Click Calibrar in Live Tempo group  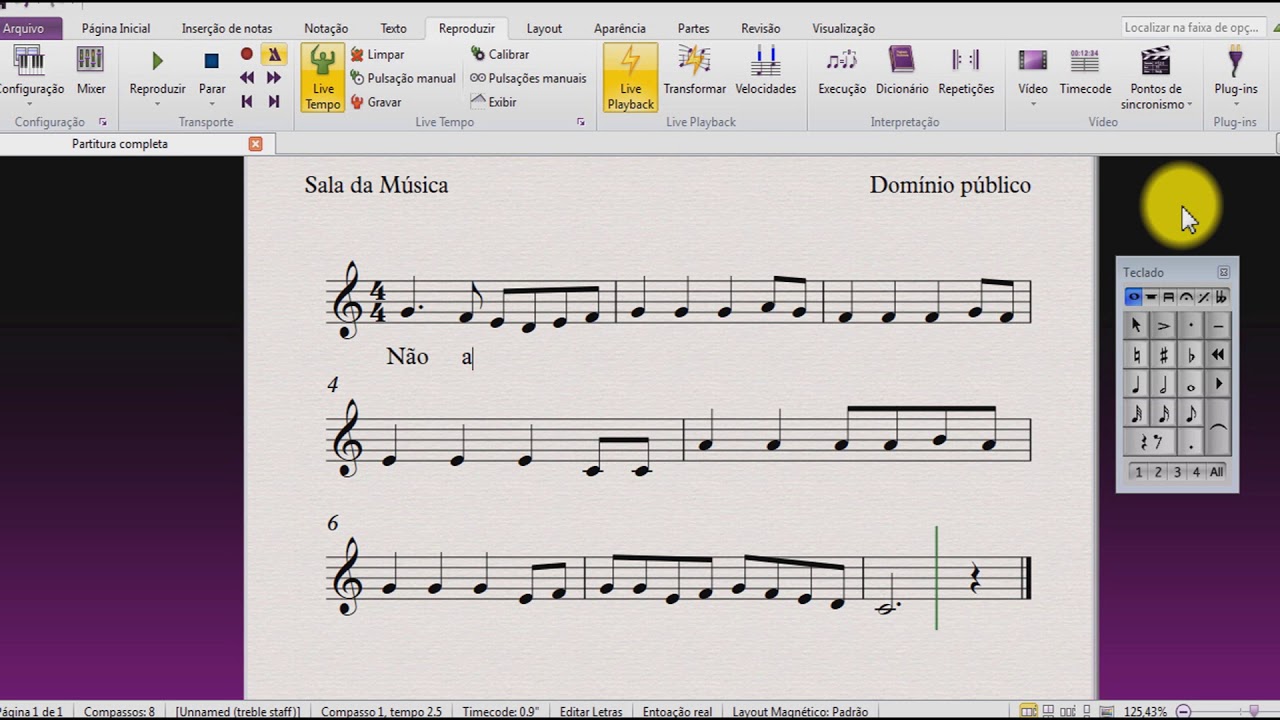[x=500, y=54]
